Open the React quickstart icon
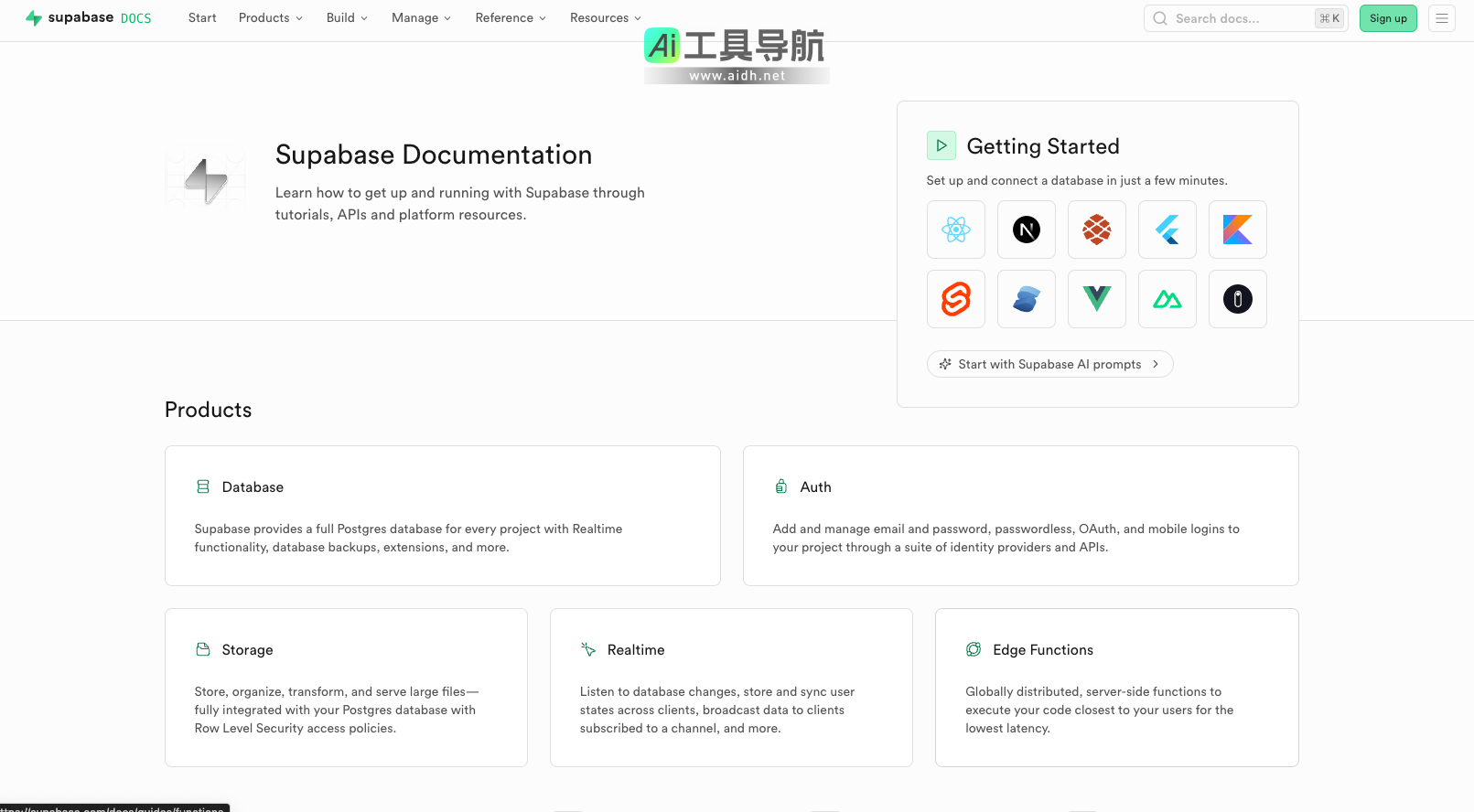Image resolution: width=1474 pixels, height=812 pixels. coord(955,230)
